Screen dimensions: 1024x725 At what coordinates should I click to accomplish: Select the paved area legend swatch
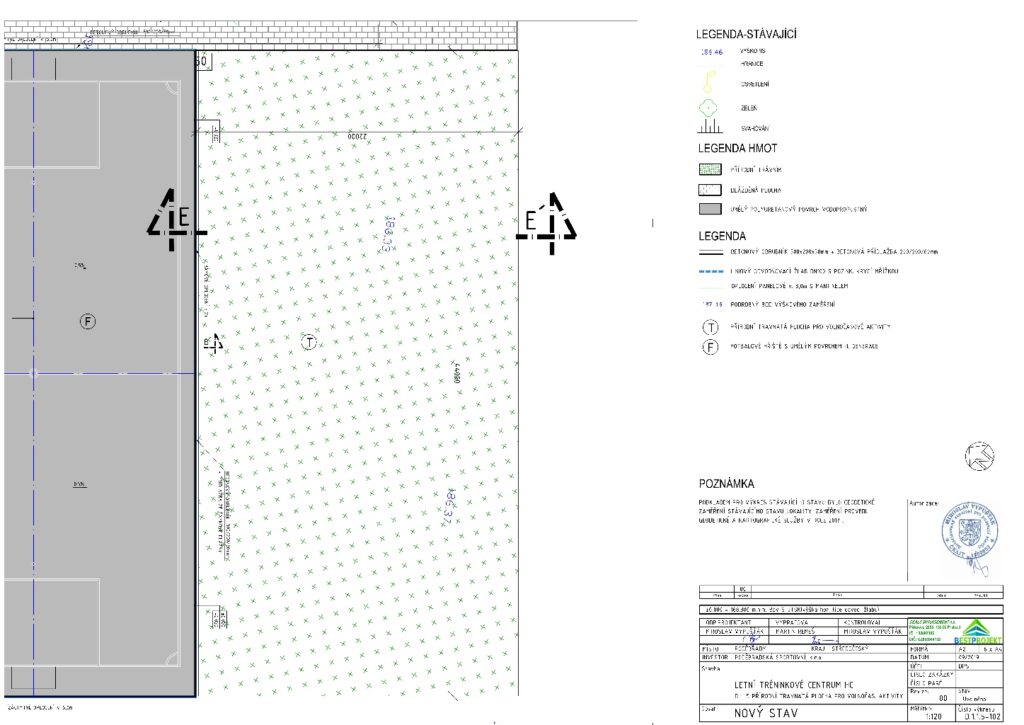pyautogui.click(x=709, y=189)
